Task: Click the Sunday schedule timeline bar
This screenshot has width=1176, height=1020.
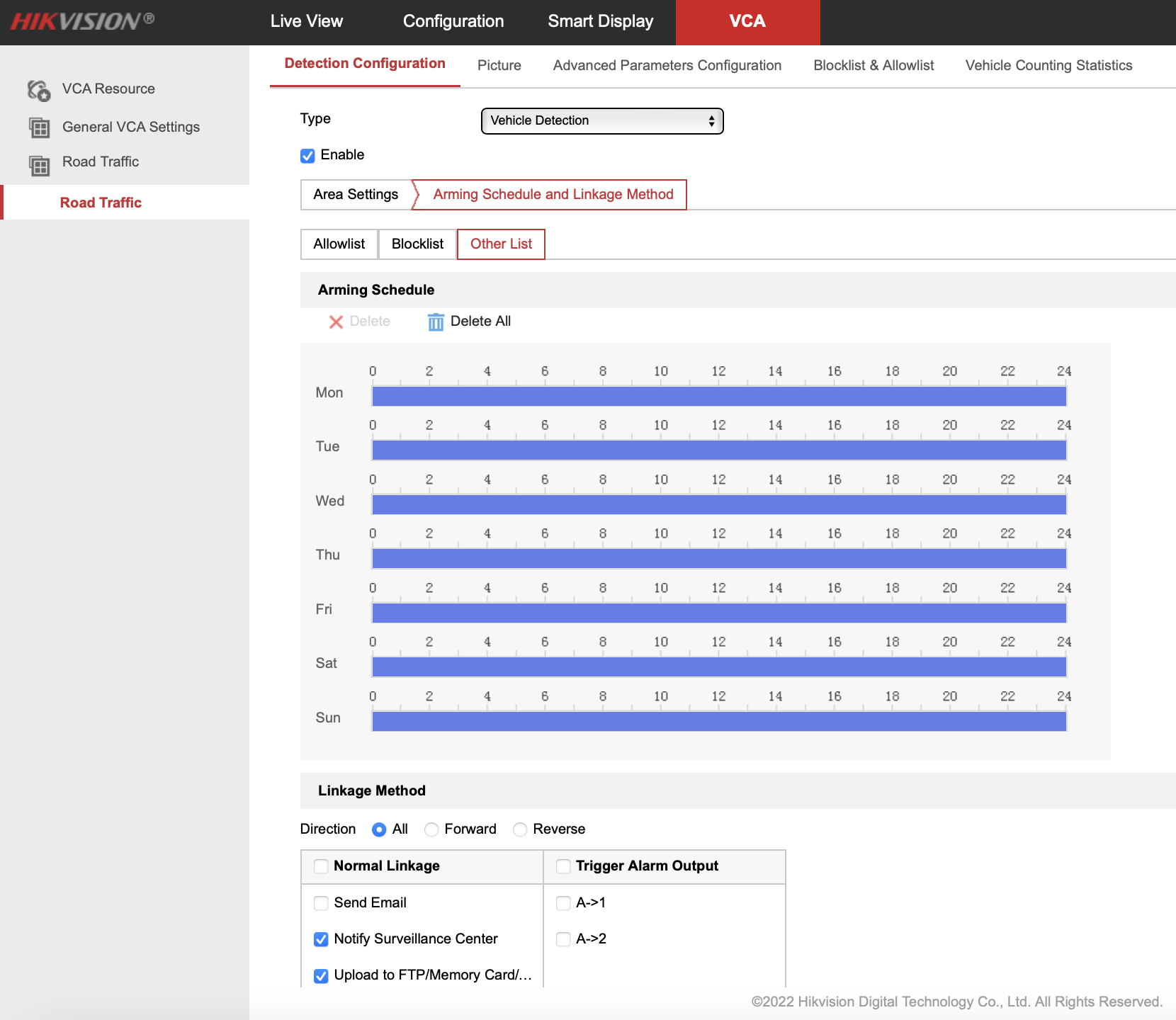Action: click(718, 721)
